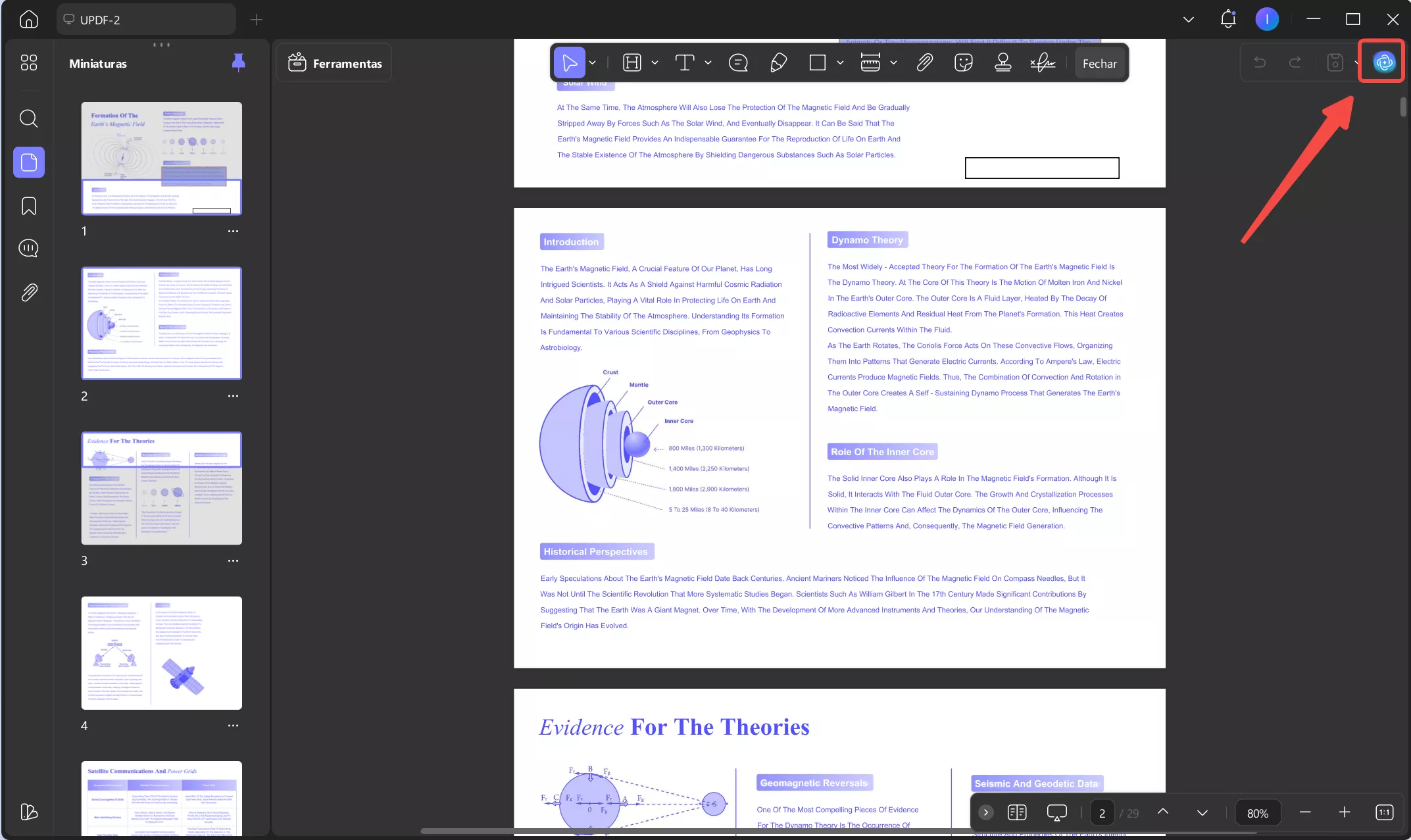Choose the stamp tool icon

click(1003, 63)
